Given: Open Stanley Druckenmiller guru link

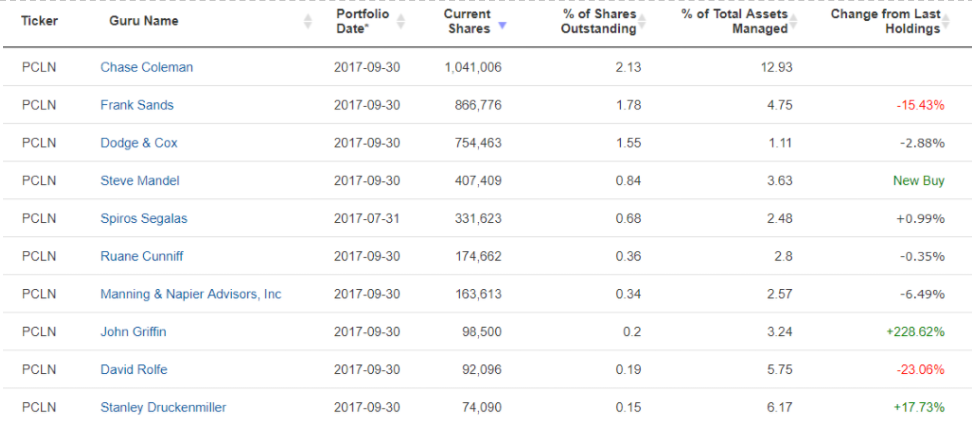Looking at the screenshot, I should tap(163, 407).
